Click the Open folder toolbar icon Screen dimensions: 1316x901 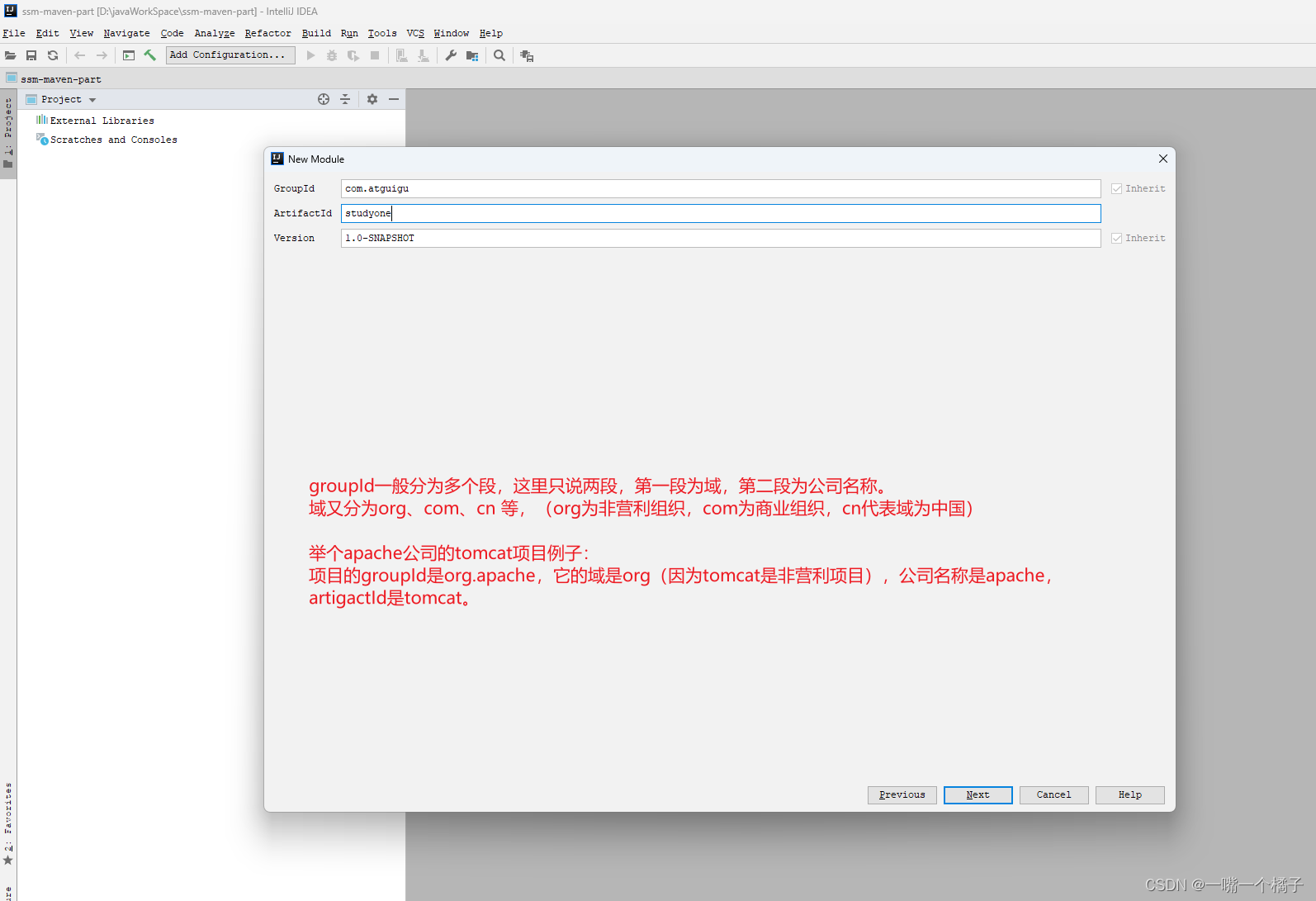(x=10, y=55)
